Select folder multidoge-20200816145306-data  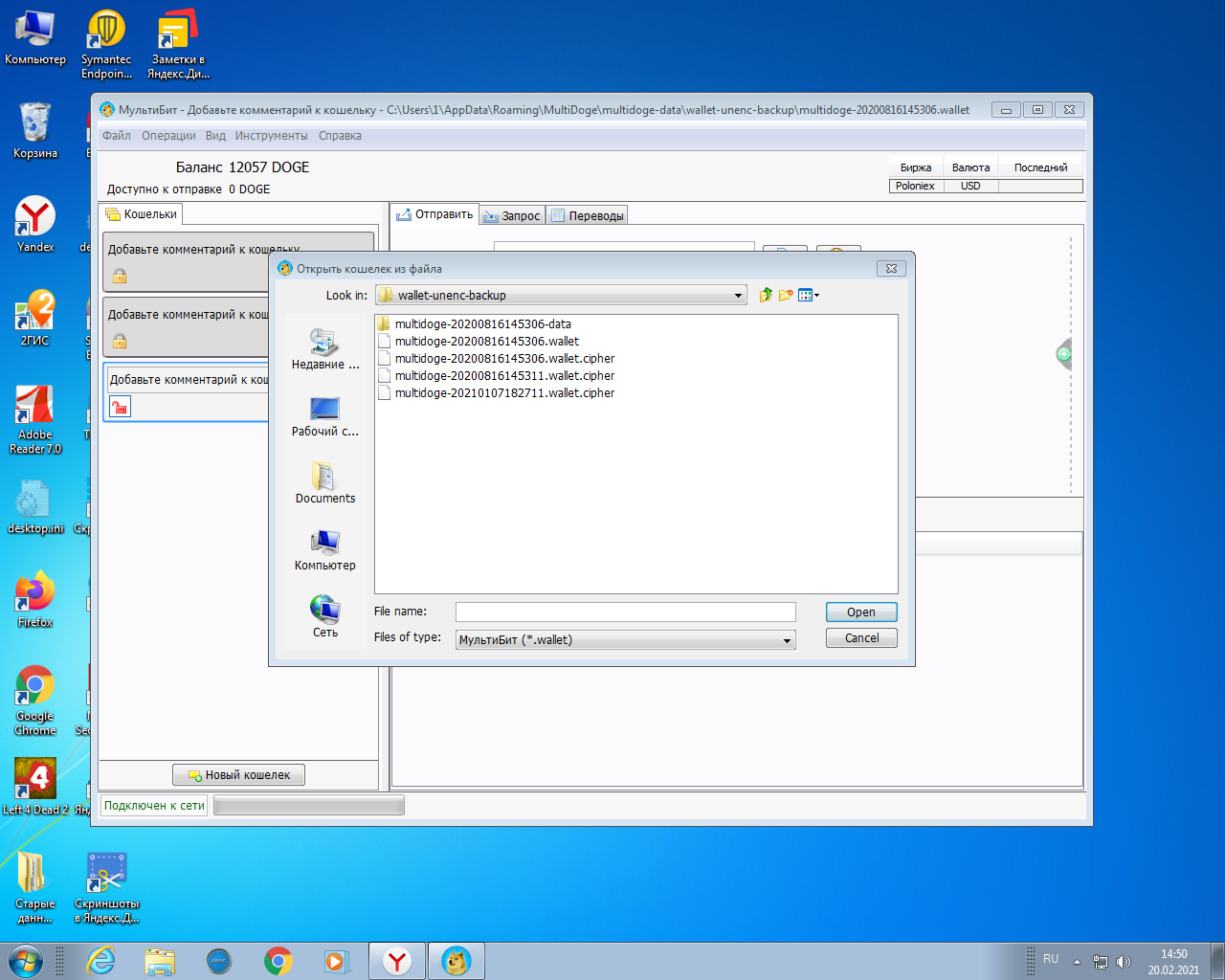(x=475, y=324)
